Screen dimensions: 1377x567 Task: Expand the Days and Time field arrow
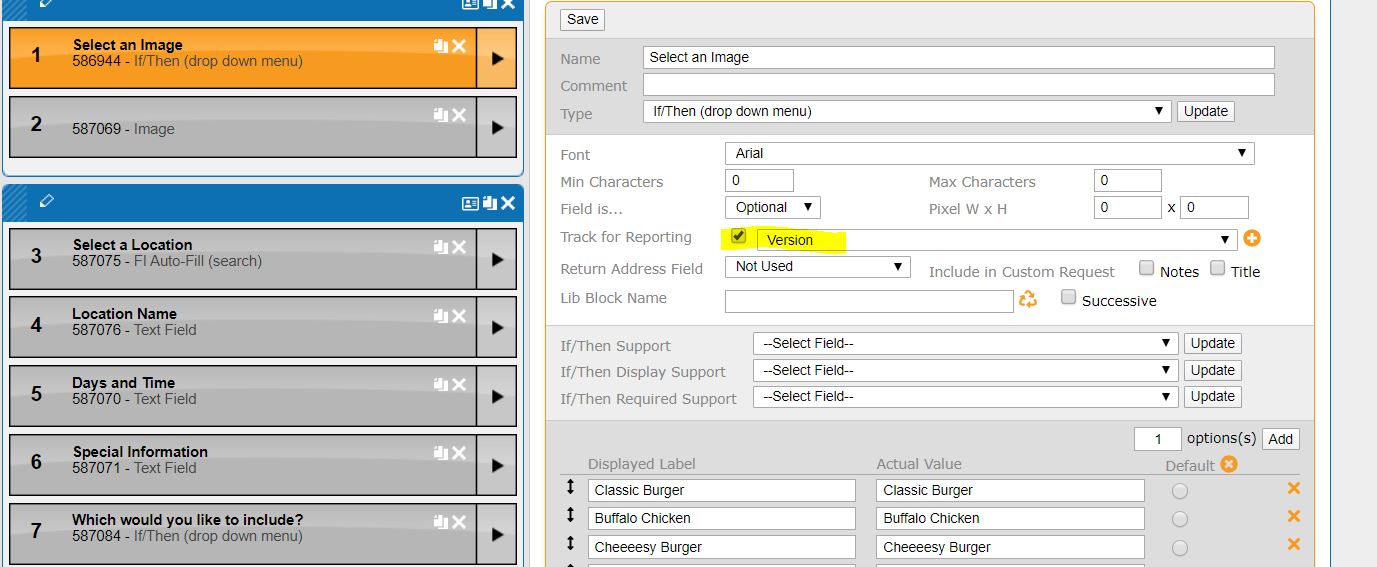(x=497, y=397)
